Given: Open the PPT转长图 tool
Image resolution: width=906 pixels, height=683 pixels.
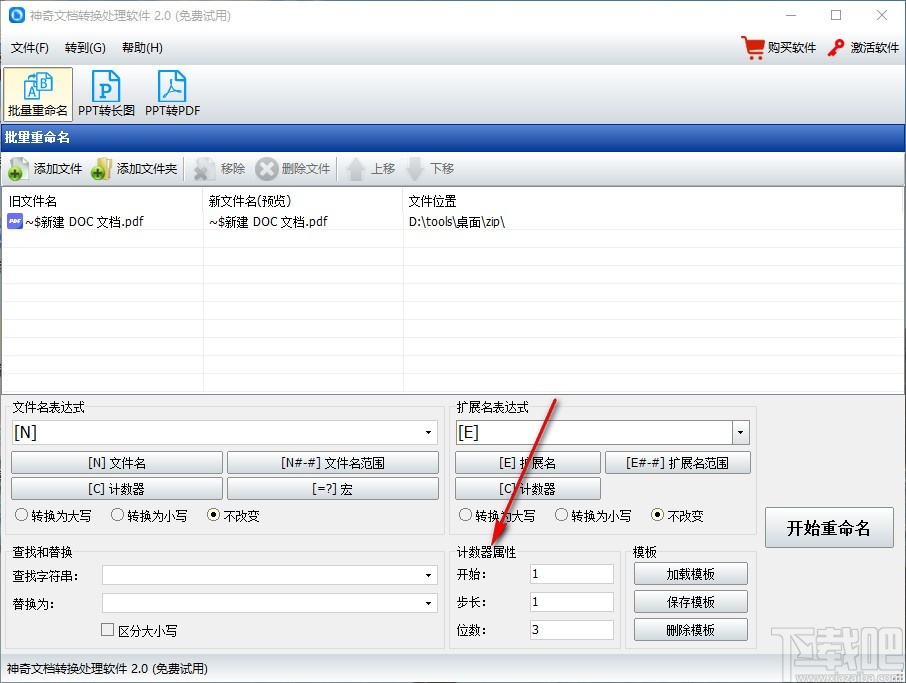Looking at the screenshot, I should (x=106, y=94).
